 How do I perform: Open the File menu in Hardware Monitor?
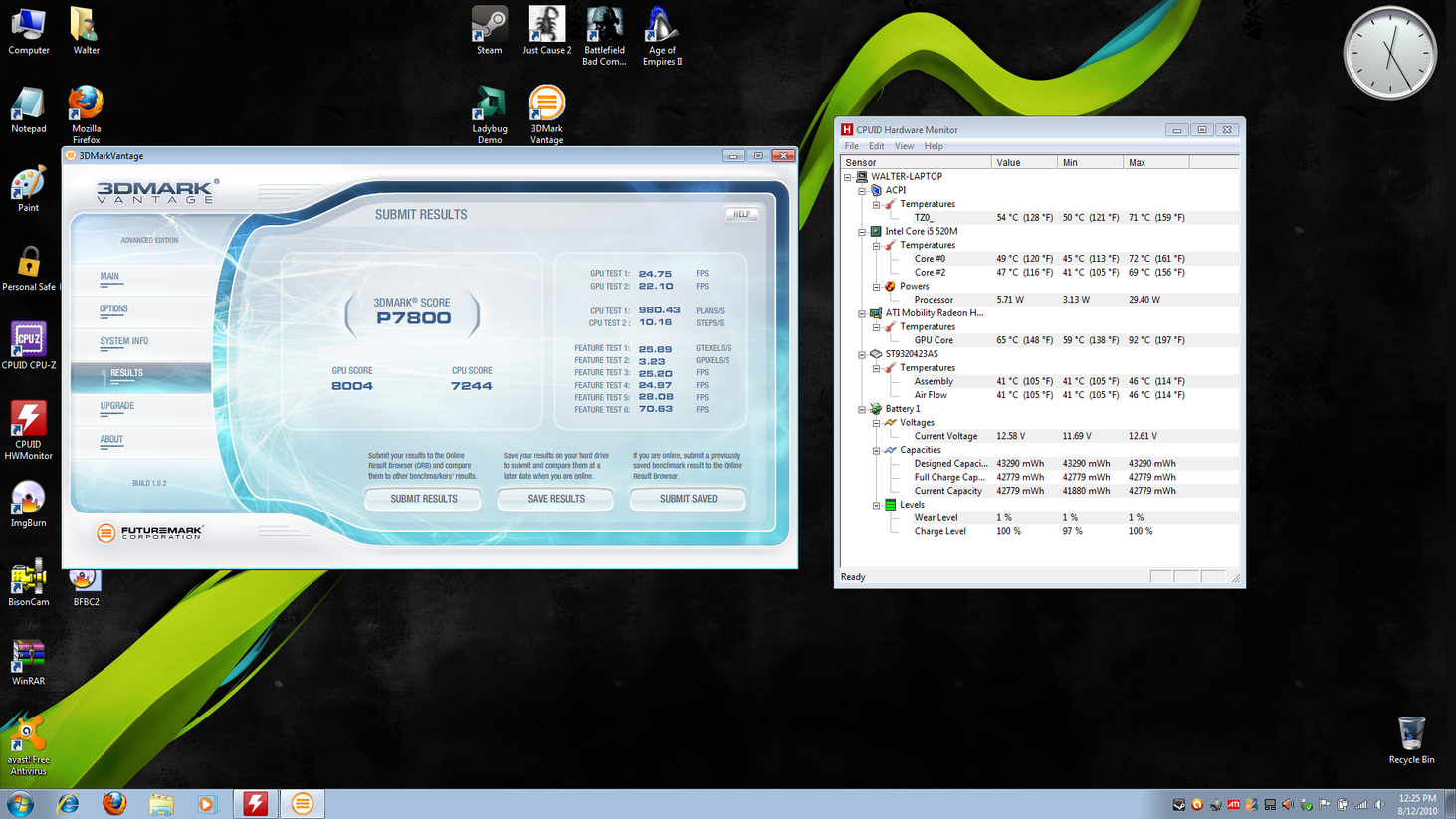click(x=852, y=146)
